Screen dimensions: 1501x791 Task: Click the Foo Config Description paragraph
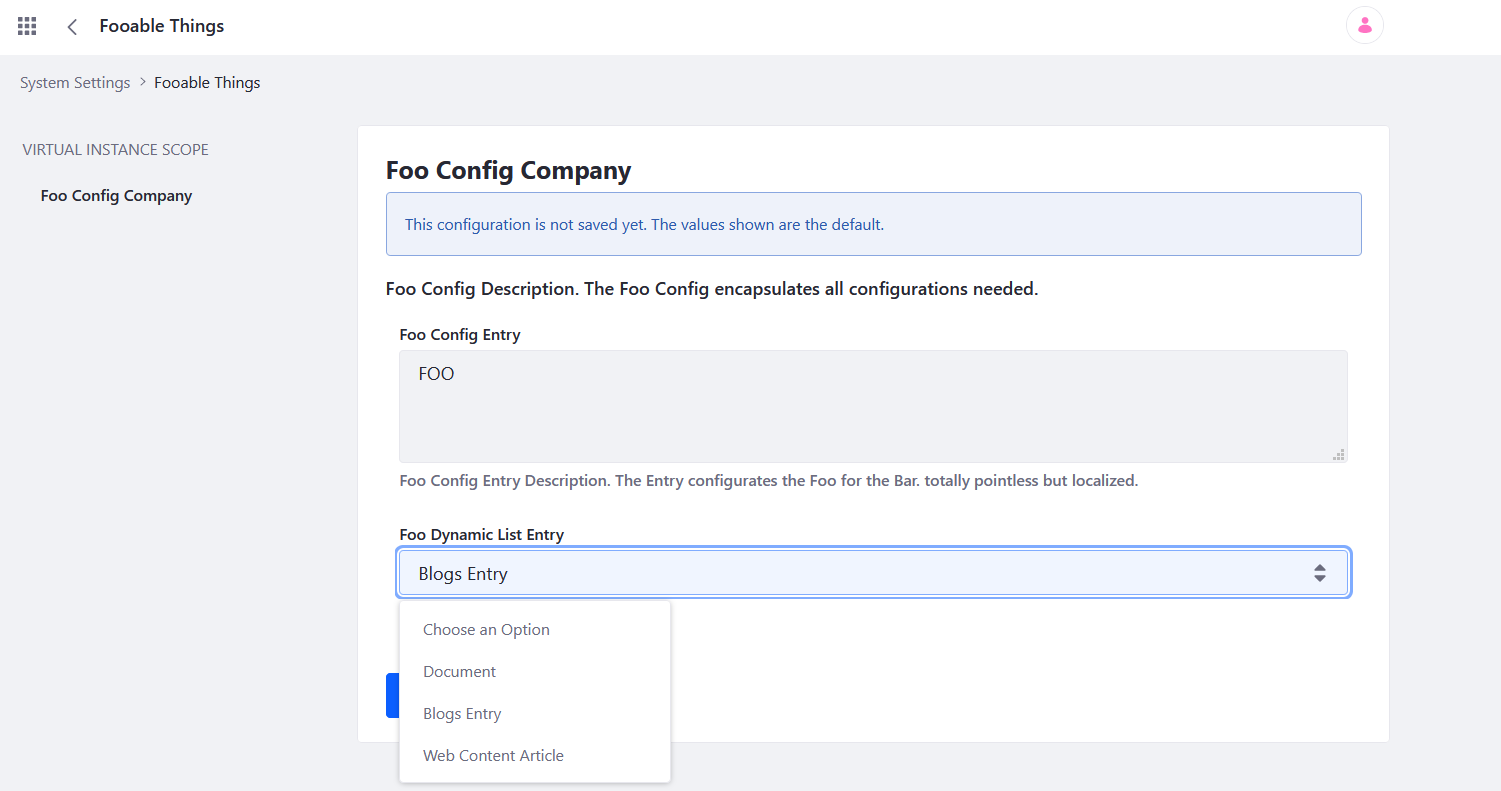pos(712,290)
